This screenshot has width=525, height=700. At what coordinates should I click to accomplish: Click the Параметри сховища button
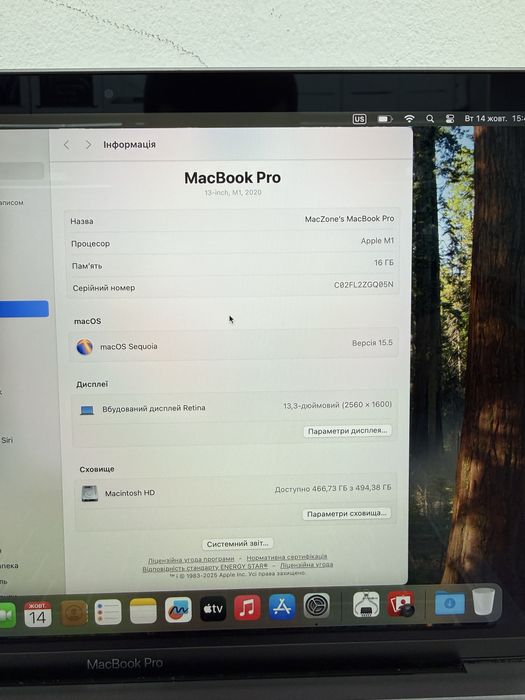(x=346, y=514)
